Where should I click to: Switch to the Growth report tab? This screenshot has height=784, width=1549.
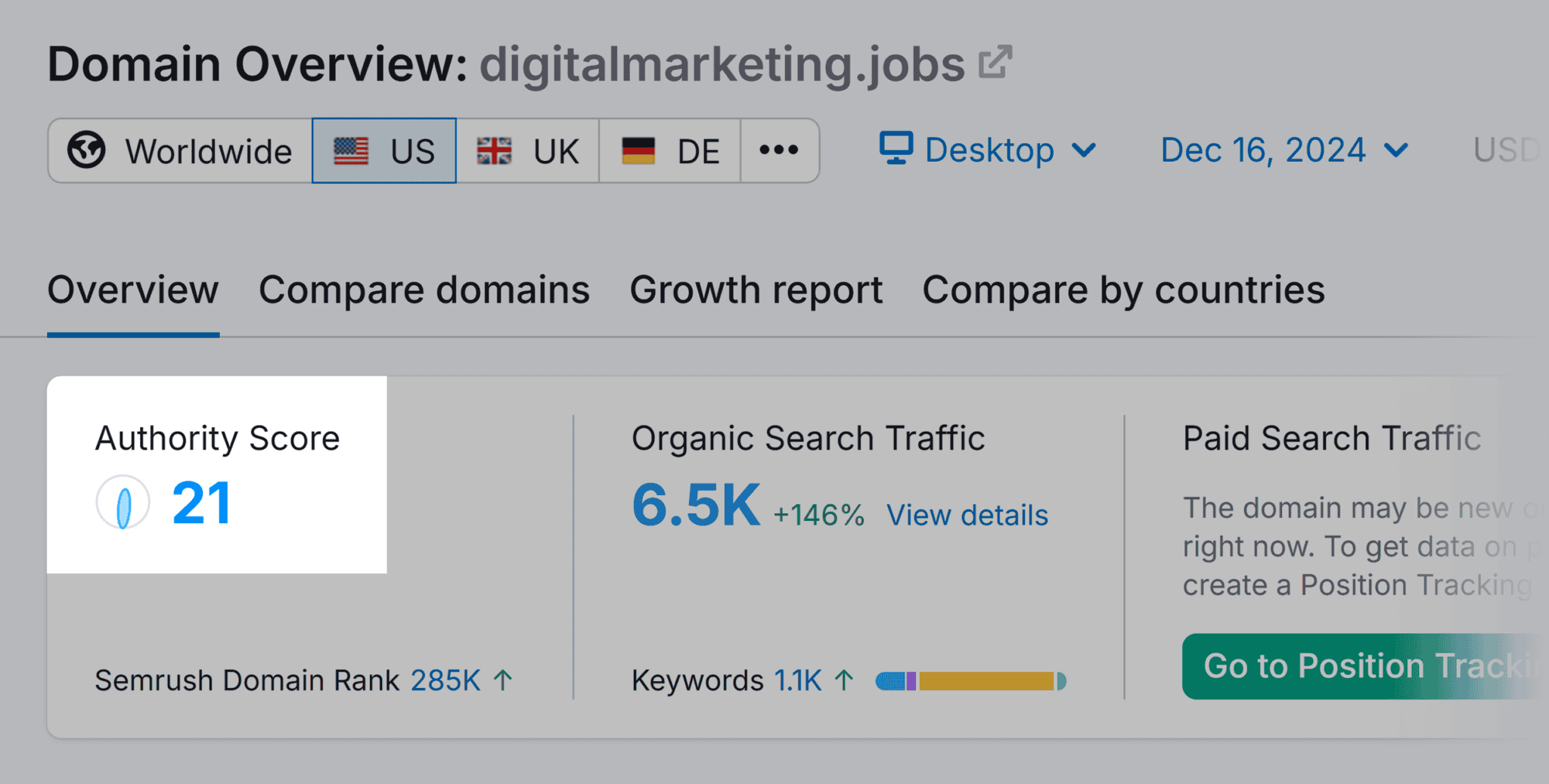[x=756, y=289]
